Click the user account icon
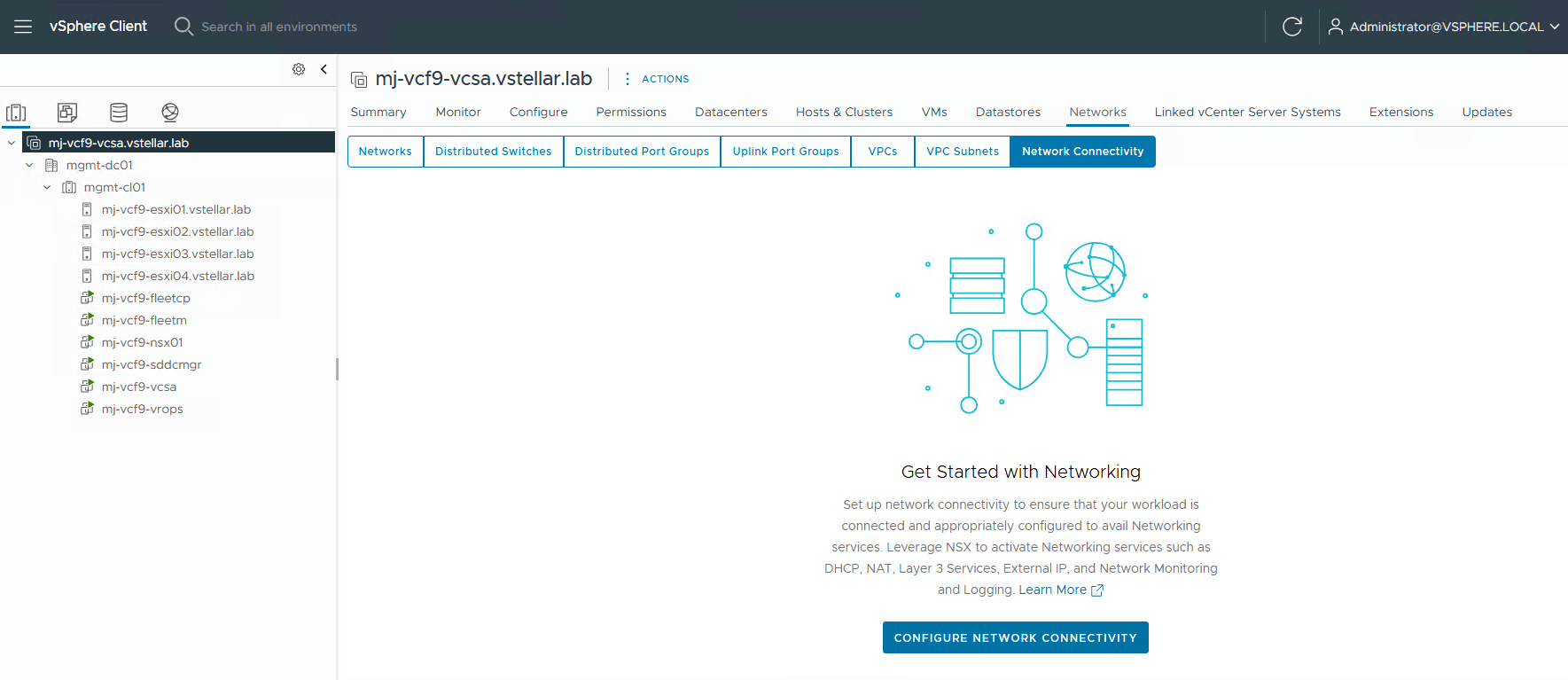This screenshot has width=1568, height=680. click(1335, 27)
